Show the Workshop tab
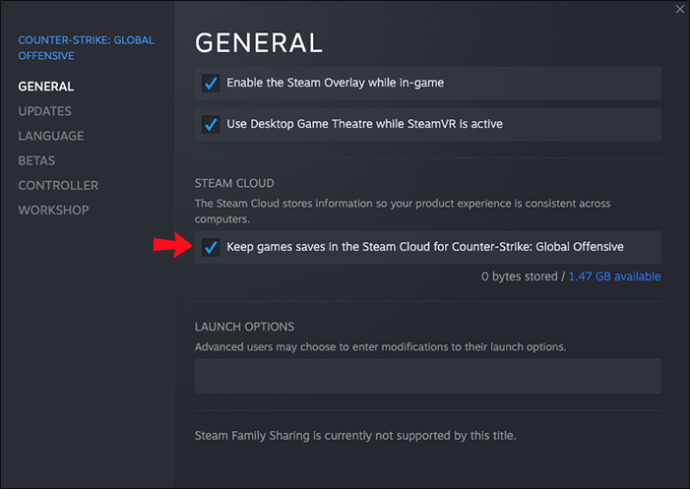Viewport: 690px width, 489px height. click(x=53, y=210)
